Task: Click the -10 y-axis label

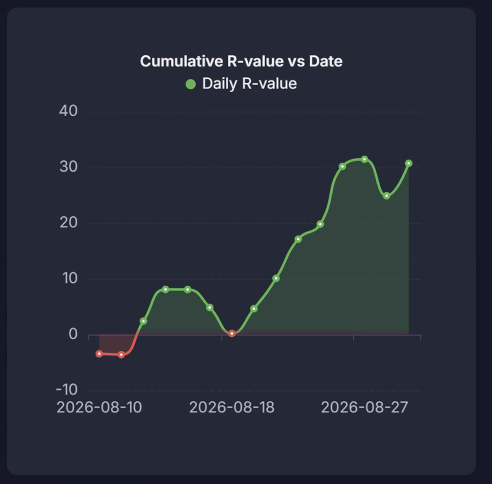Action: (x=67, y=389)
